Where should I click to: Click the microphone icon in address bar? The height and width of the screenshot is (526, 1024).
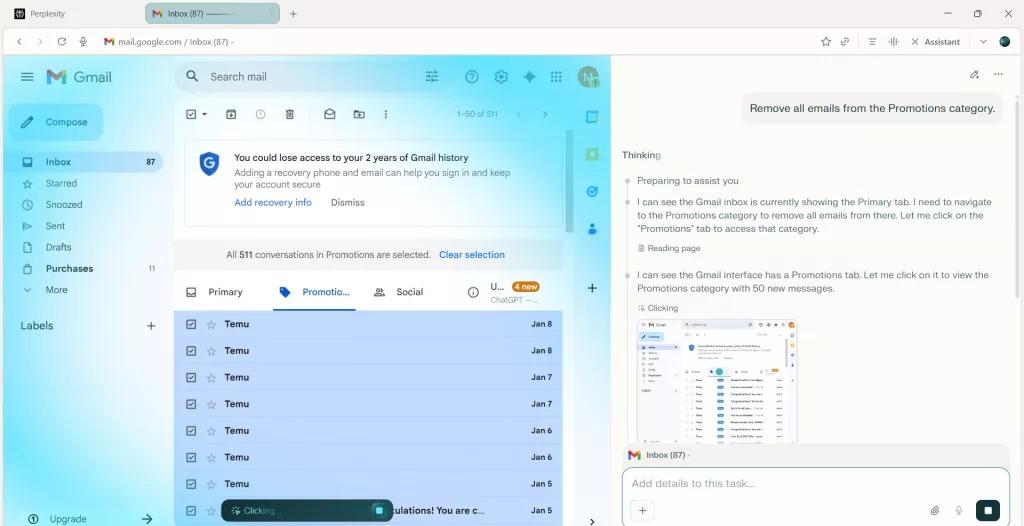(x=83, y=41)
